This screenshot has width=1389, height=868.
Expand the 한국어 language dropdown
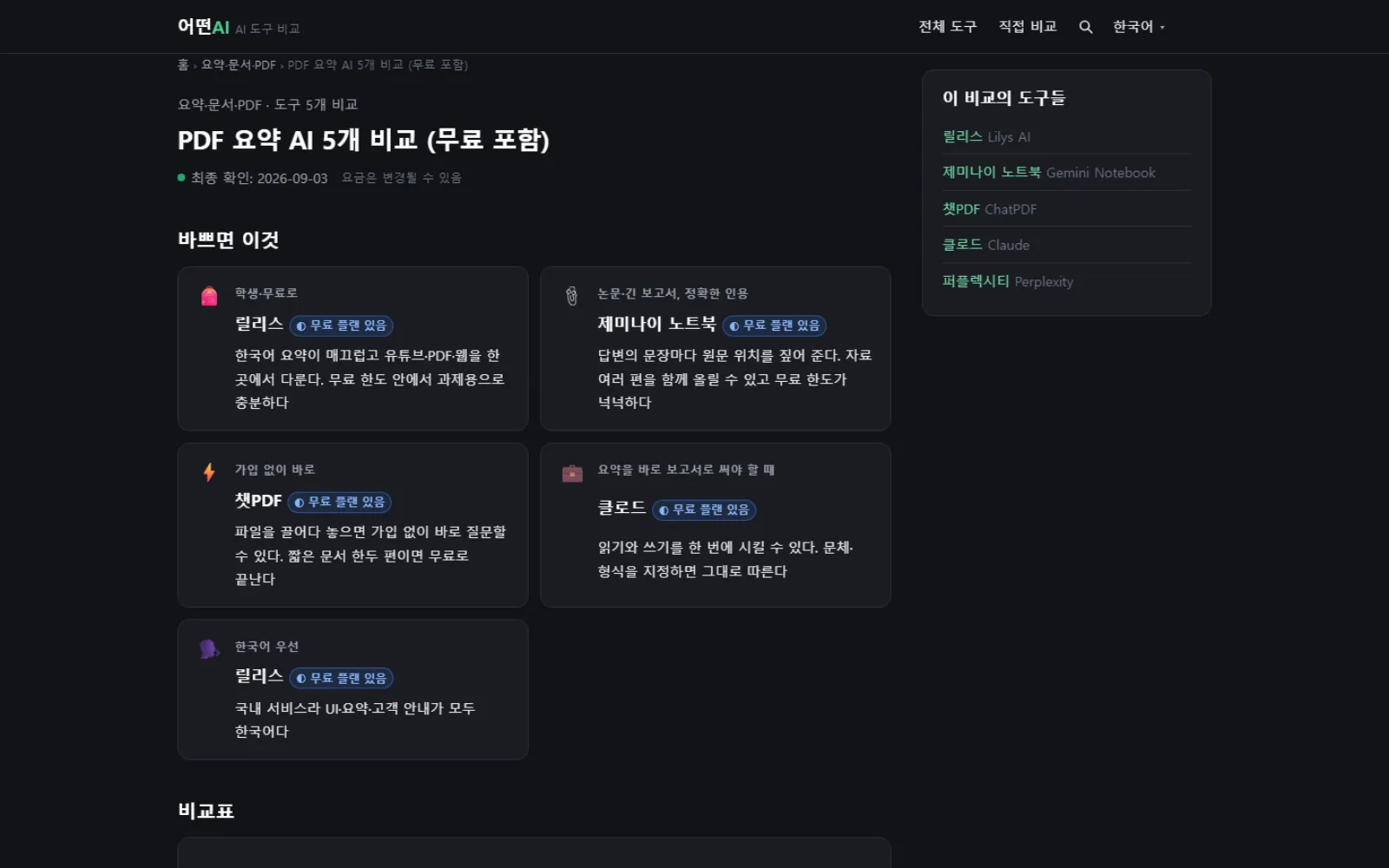(1138, 27)
